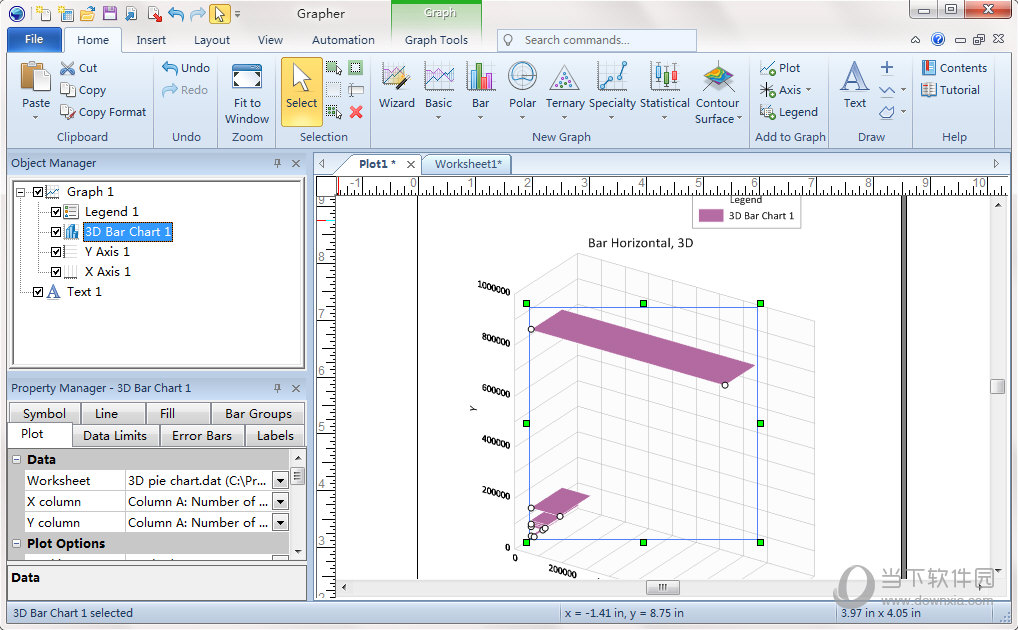Click the blue help question mark icon
This screenshot has width=1018, height=630.
(x=937, y=40)
